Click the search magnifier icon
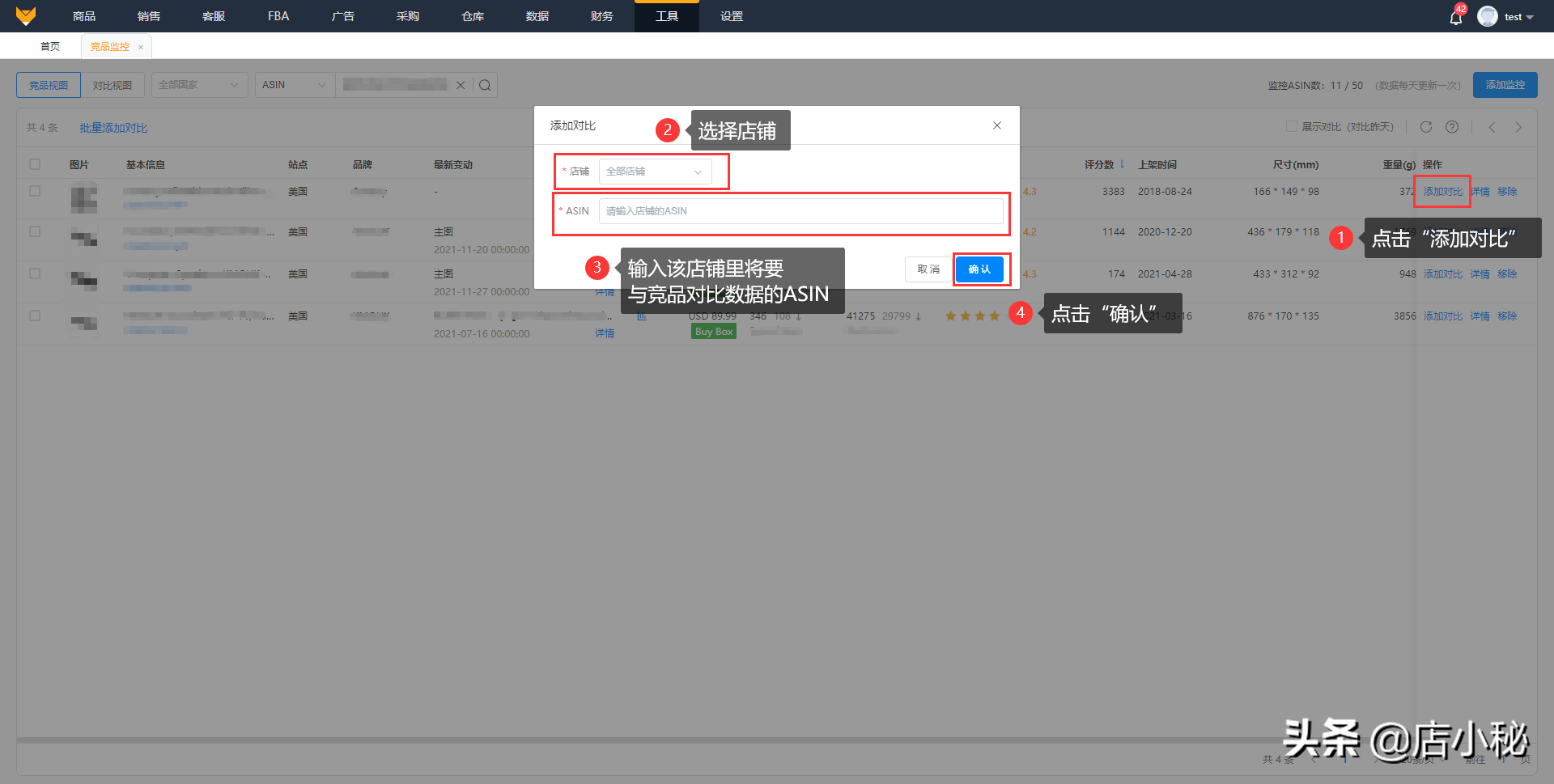Viewport: 1554px width, 784px height. (484, 84)
